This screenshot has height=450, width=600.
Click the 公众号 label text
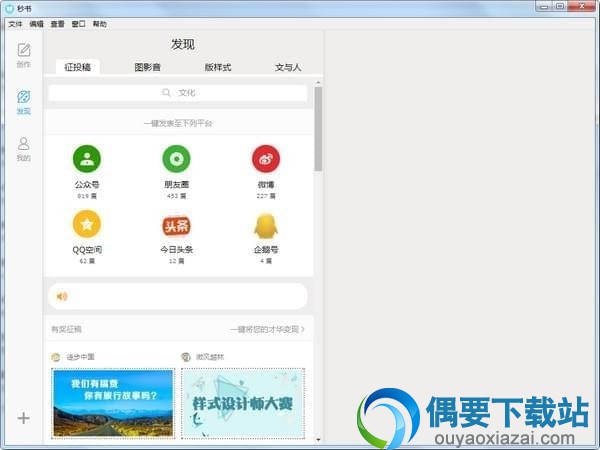pos(87,185)
